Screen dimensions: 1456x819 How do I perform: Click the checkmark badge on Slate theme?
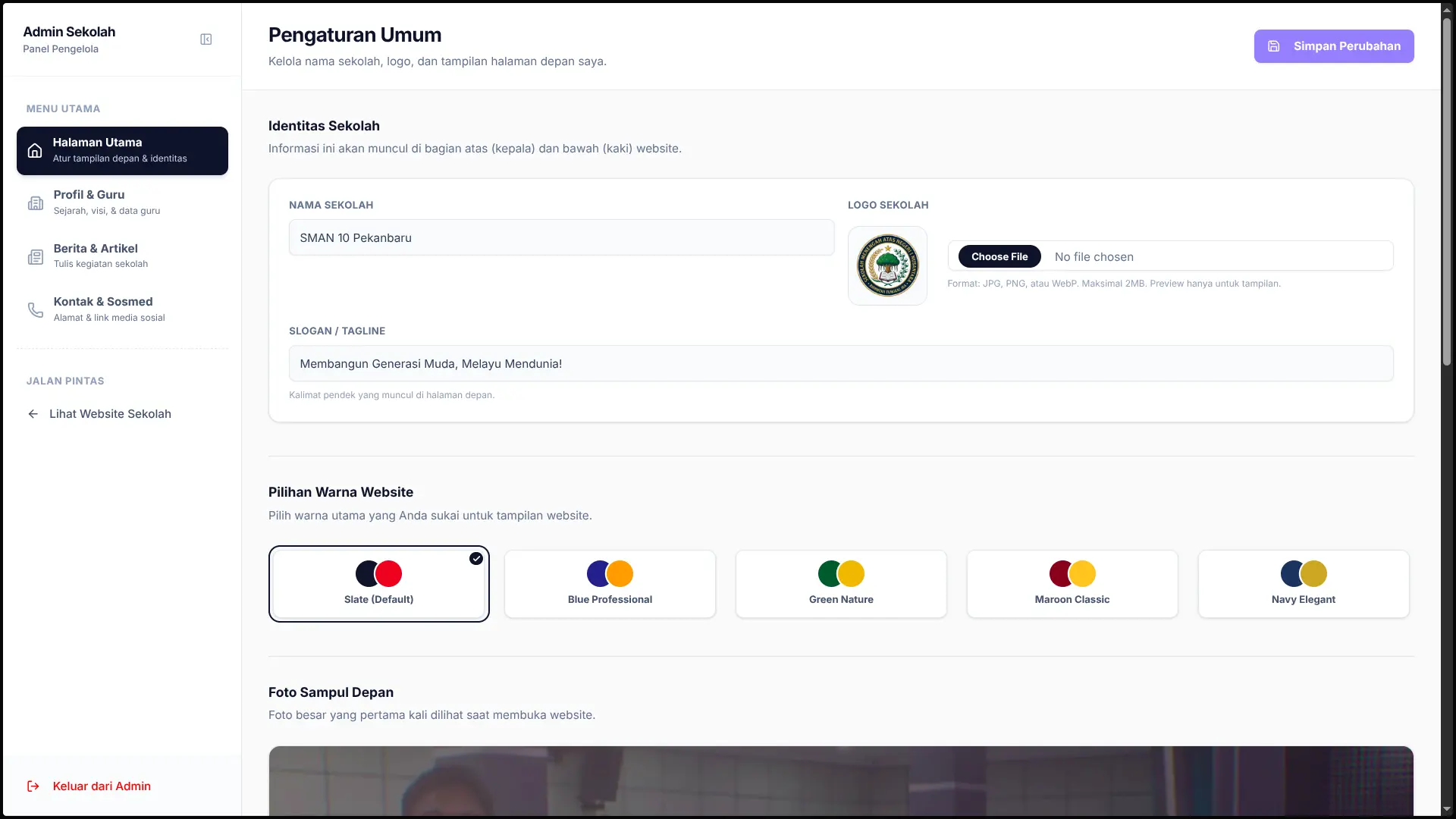(476, 559)
